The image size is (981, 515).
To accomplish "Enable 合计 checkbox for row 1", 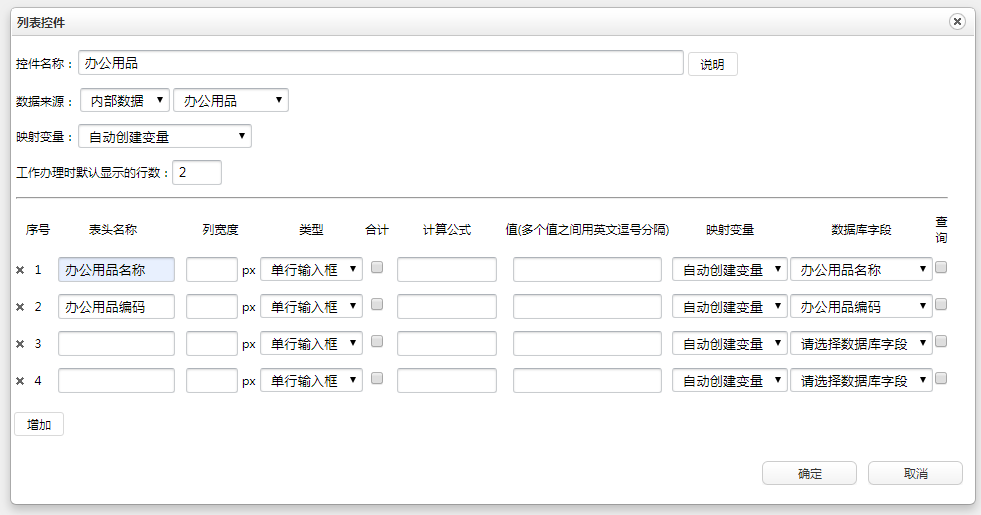I will coord(377,267).
